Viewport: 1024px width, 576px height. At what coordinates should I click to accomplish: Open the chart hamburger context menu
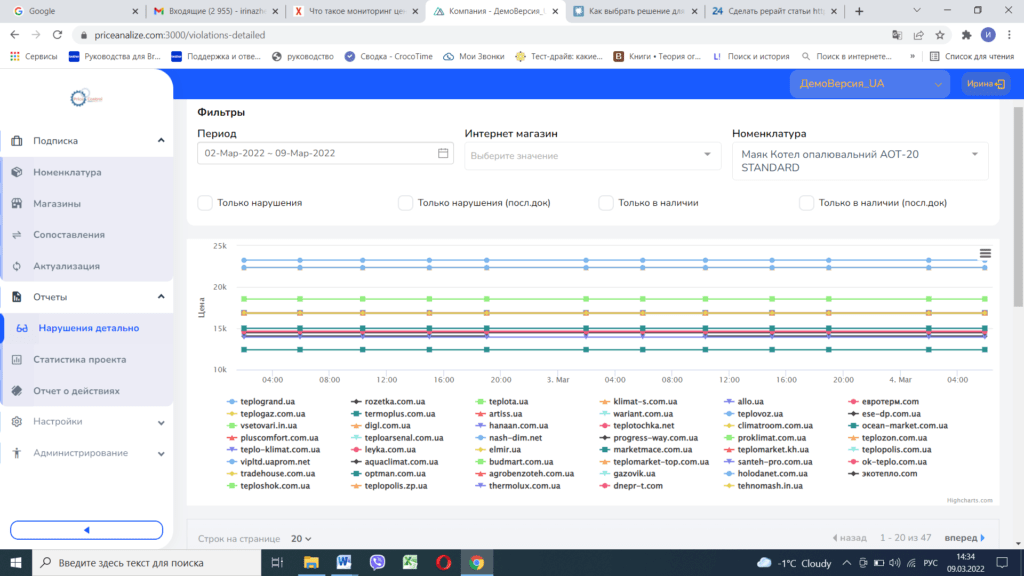tap(985, 253)
